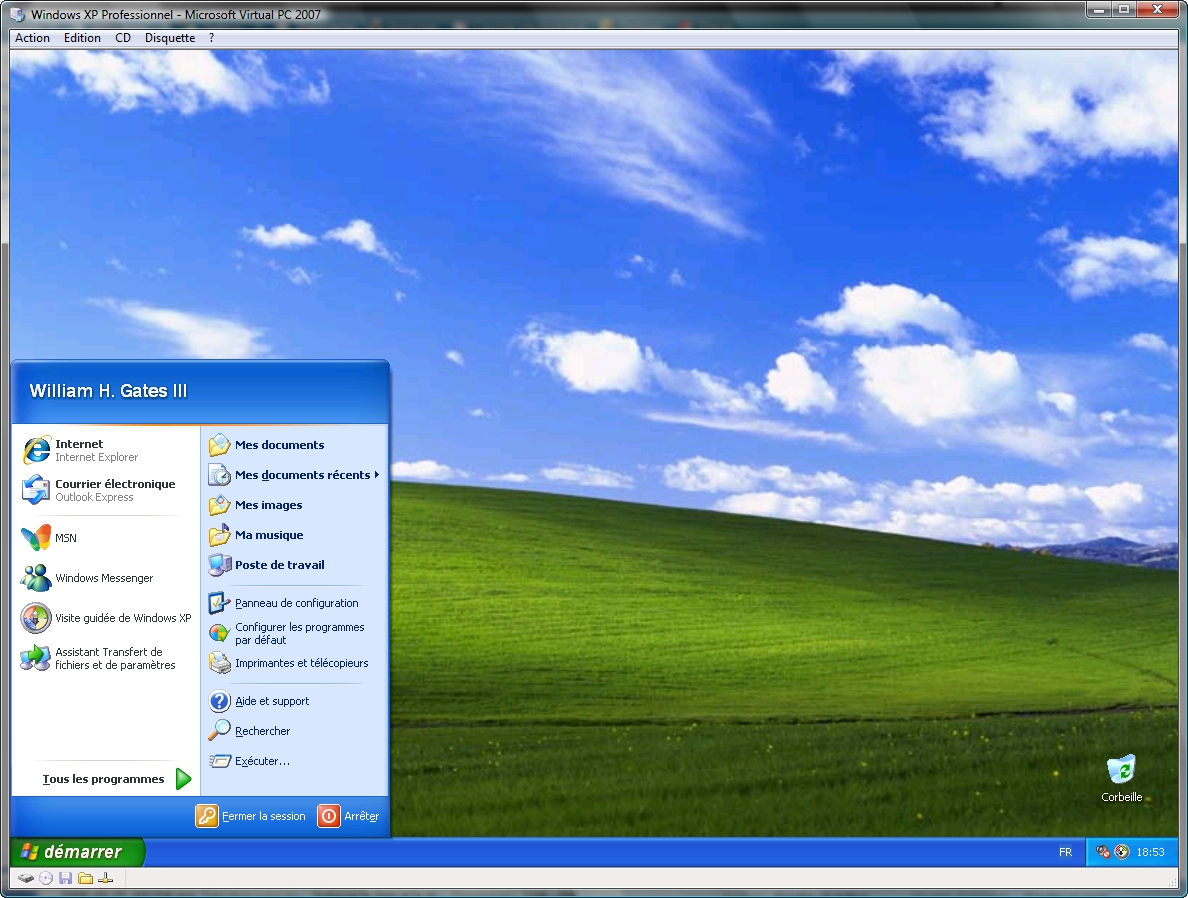Click the floppy disk icon in Virtual PC status bar
Image resolution: width=1188 pixels, height=898 pixels.
(65, 878)
